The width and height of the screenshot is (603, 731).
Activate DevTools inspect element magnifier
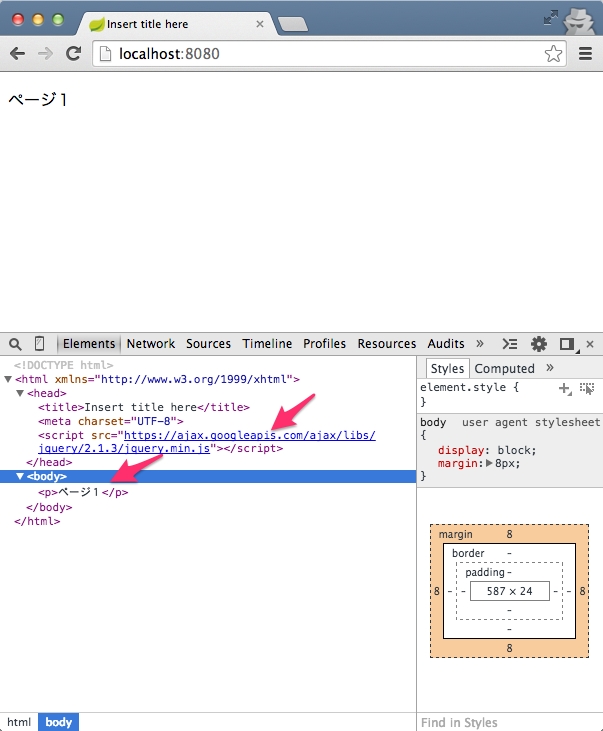[15, 344]
